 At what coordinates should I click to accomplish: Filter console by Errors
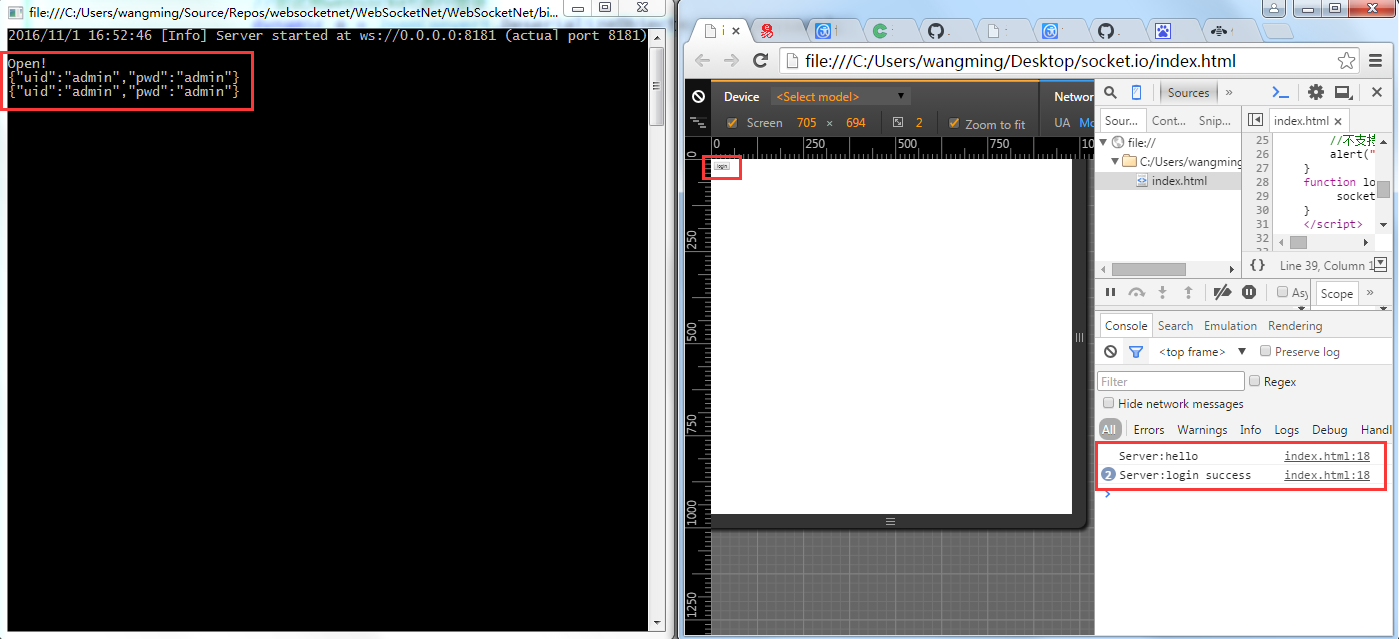(1148, 430)
